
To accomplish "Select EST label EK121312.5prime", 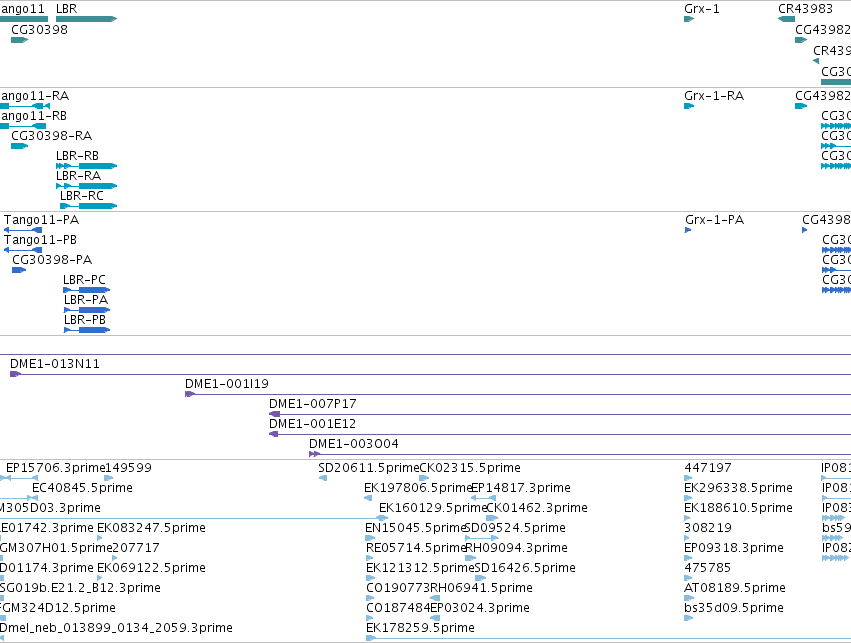I will [x=420, y=568].
